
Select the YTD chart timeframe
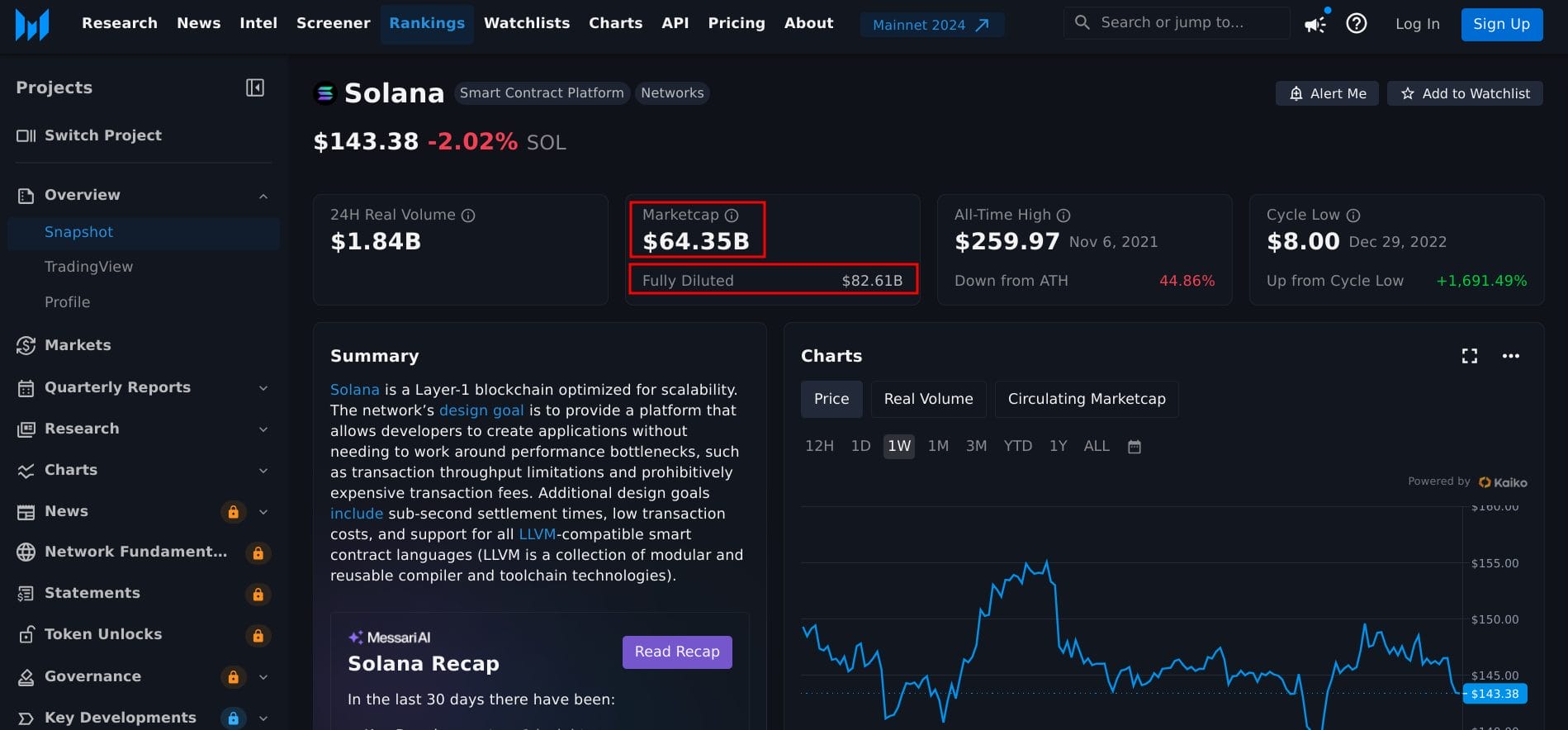[1018, 446]
